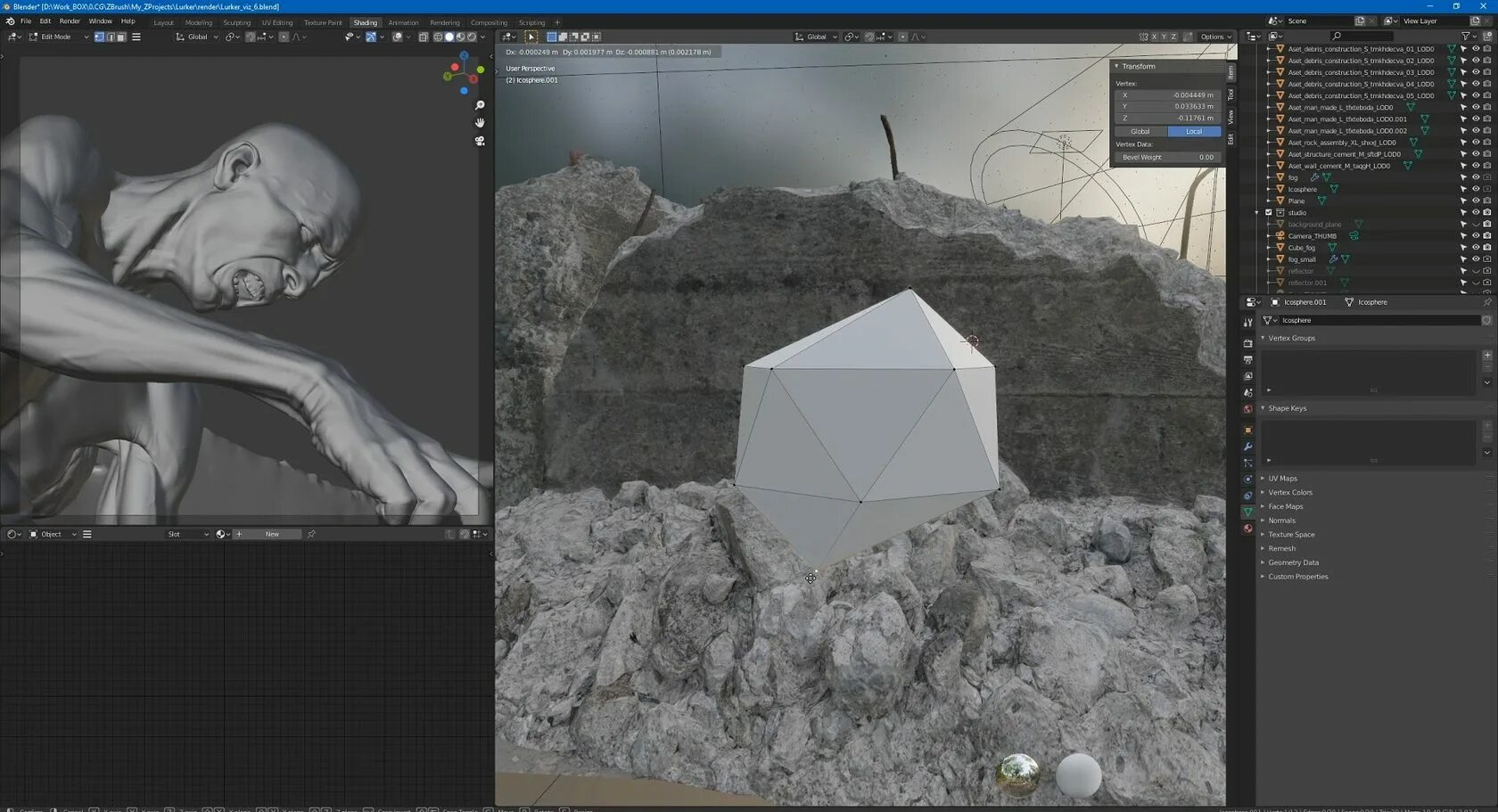Expand the UV Maps panel
Image resolution: width=1498 pixels, height=812 pixels.
(1282, 479)
